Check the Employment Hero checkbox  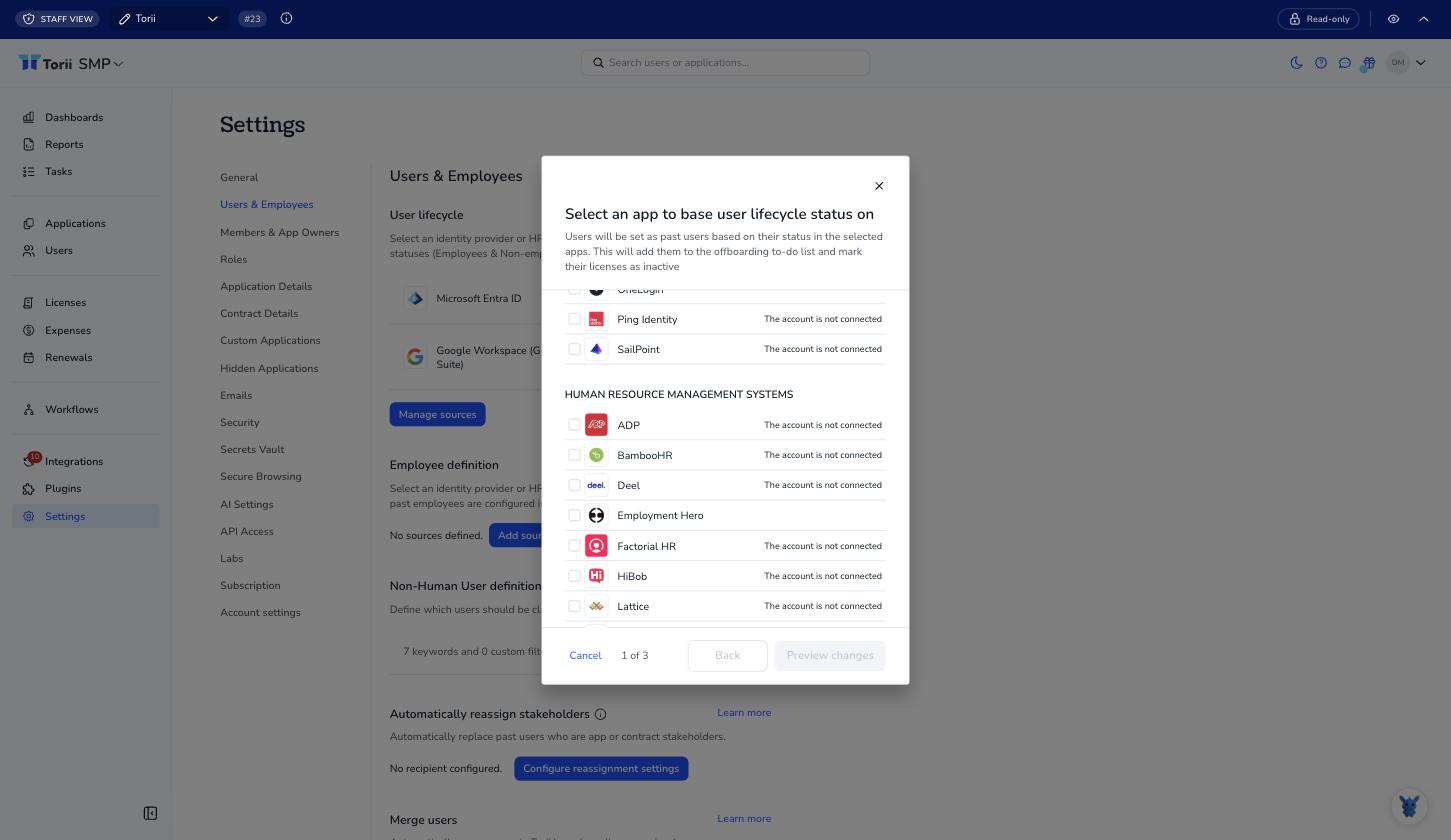[574, 515]
